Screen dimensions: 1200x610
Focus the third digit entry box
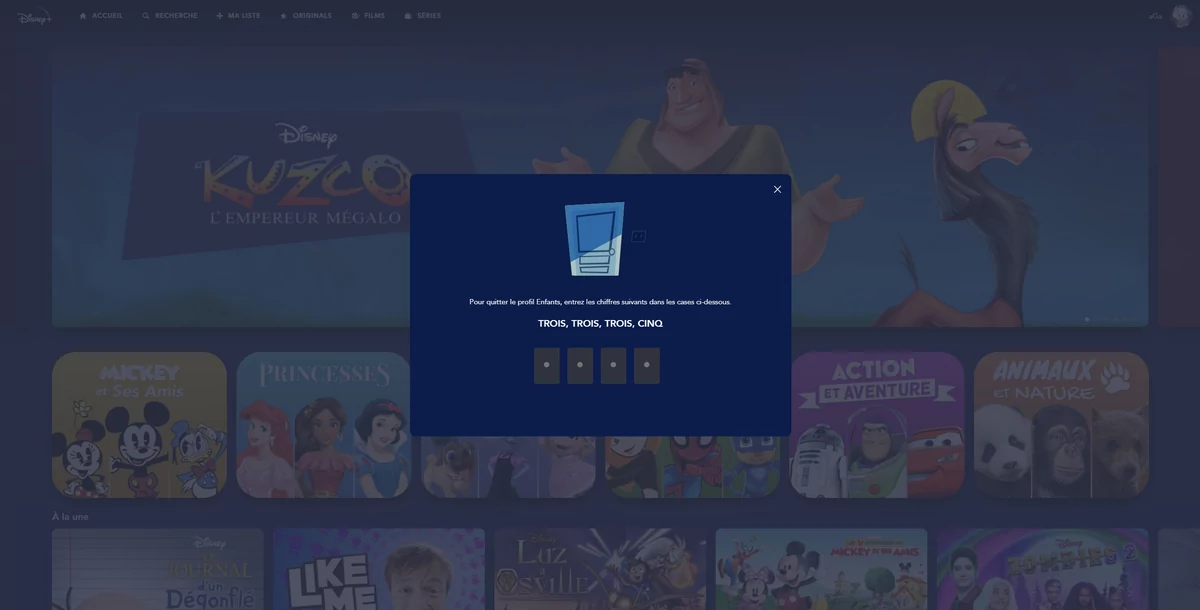pos(613,365)
